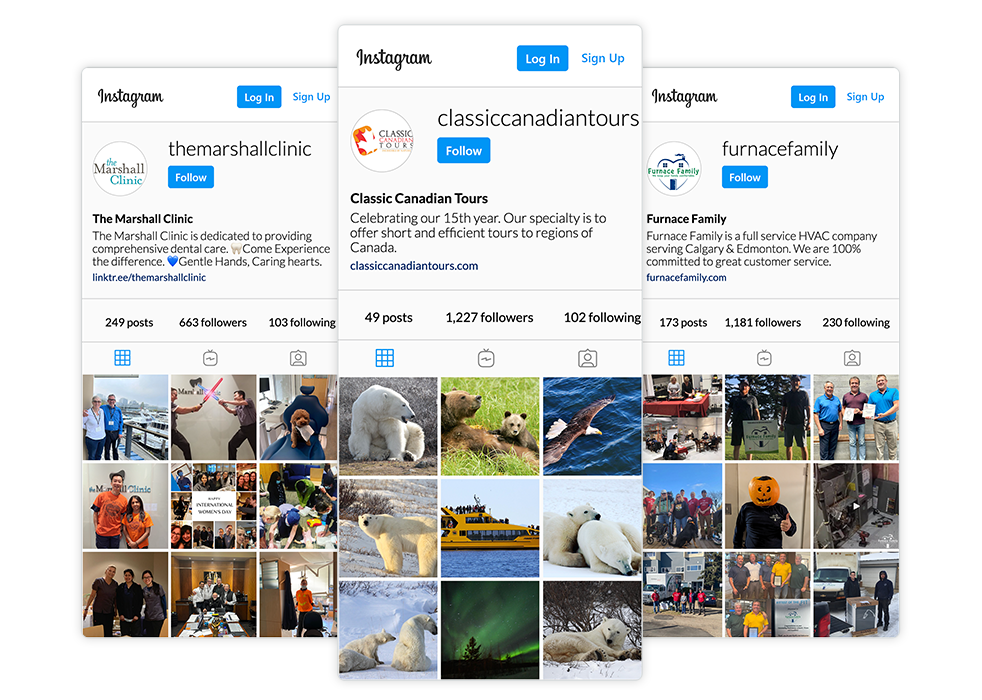Open the northern lights photo thumbnail
This screenshot has width=982, height=700.
pyautogui.click(x=490, y=630)
